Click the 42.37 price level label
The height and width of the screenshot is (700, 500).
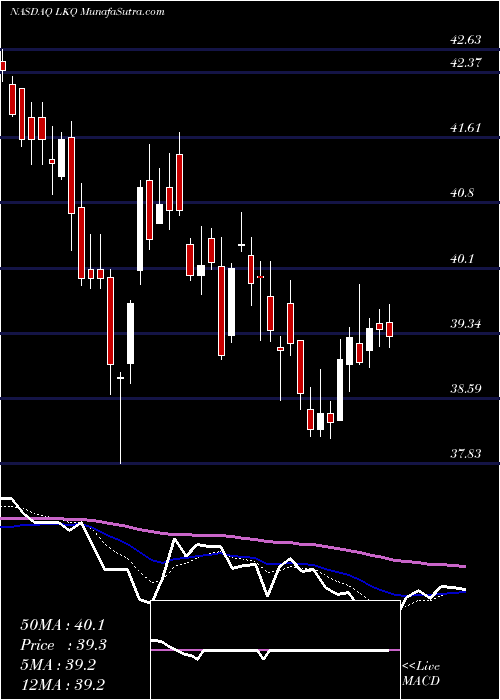tap(466, 63)
